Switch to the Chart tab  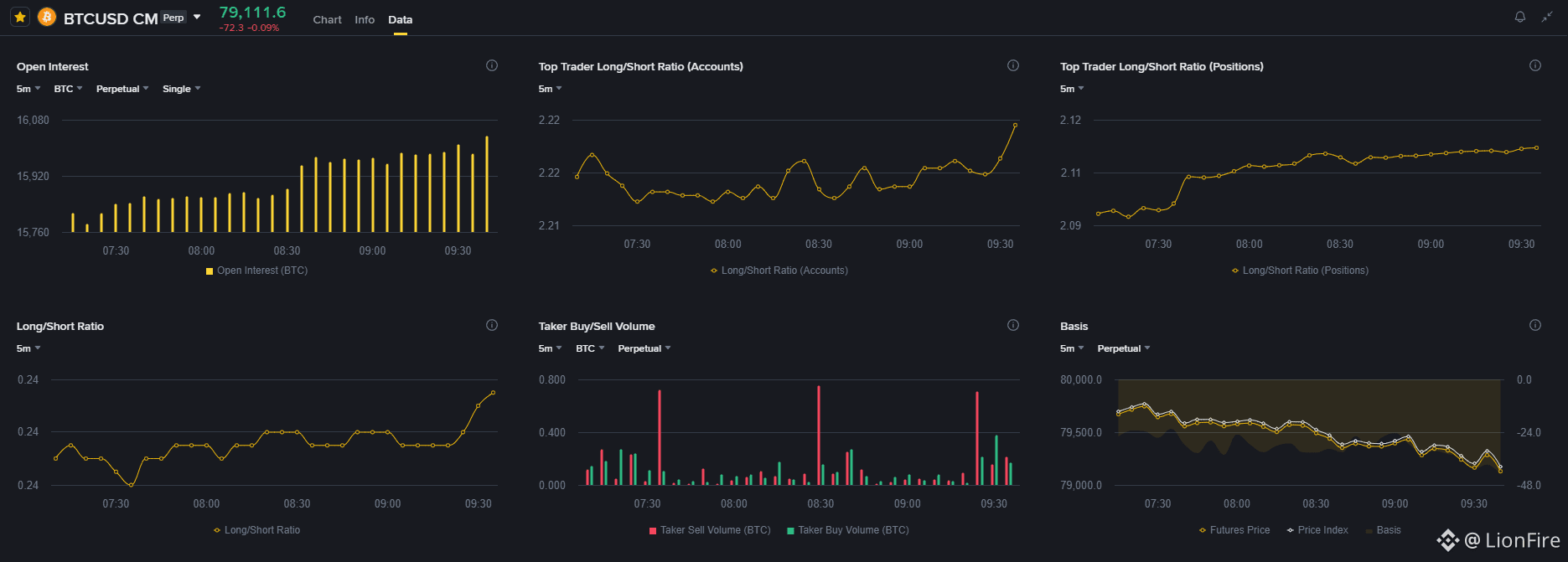pos(327,19)
